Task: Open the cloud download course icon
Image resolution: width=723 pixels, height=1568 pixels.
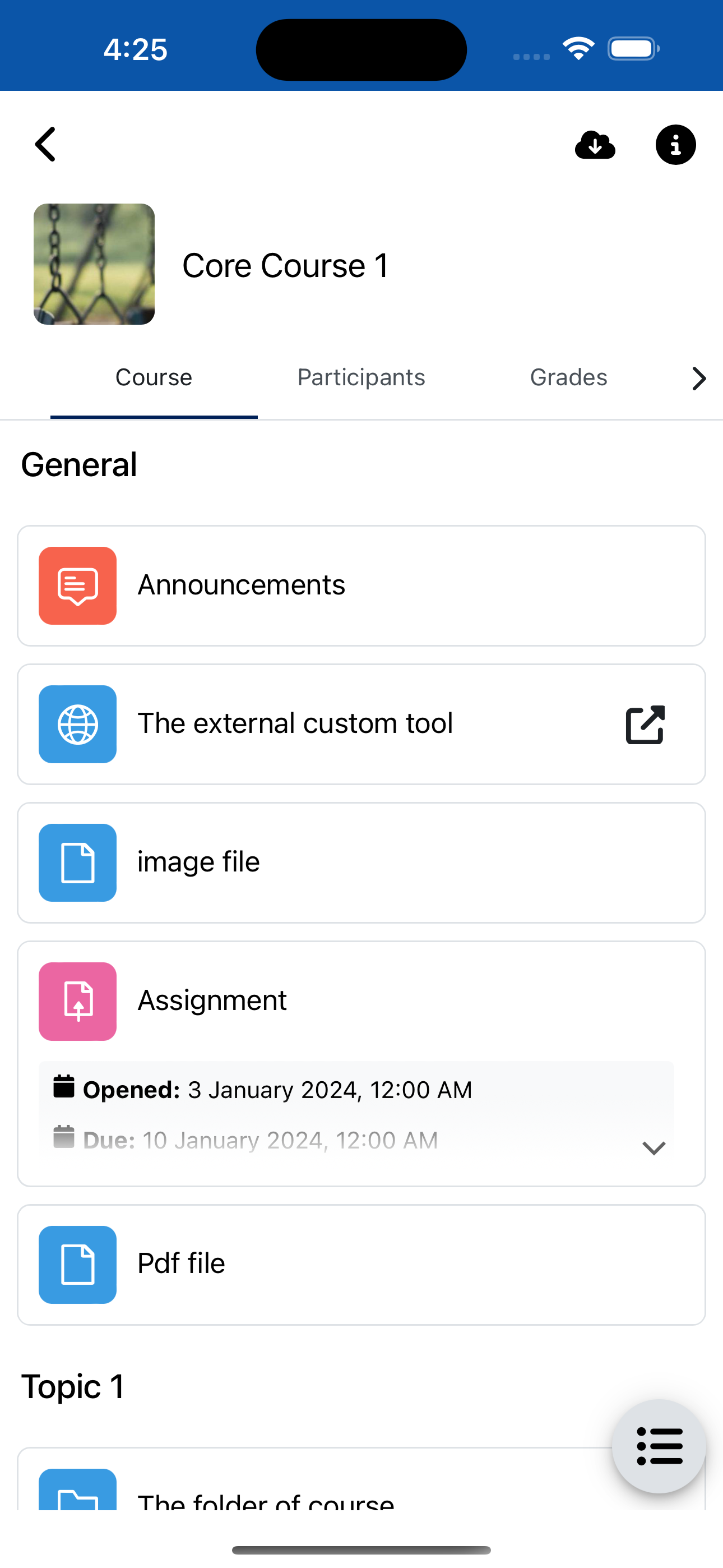Action: coord(595,145)
